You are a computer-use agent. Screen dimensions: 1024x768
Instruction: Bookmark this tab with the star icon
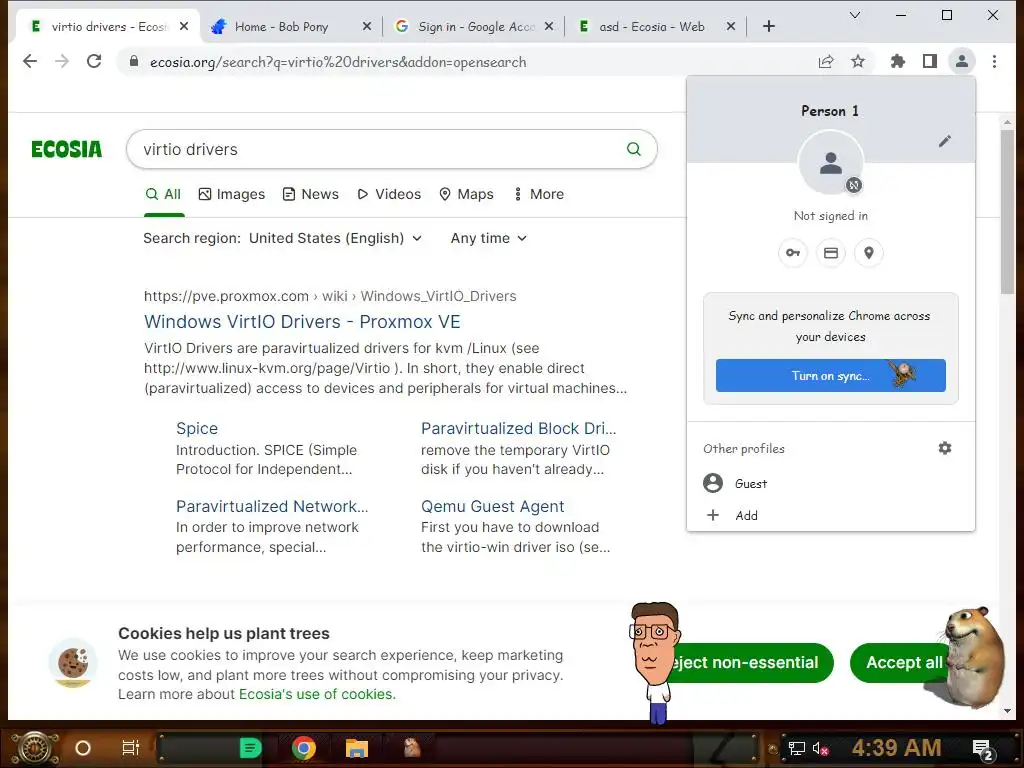(x=858, y=61)
